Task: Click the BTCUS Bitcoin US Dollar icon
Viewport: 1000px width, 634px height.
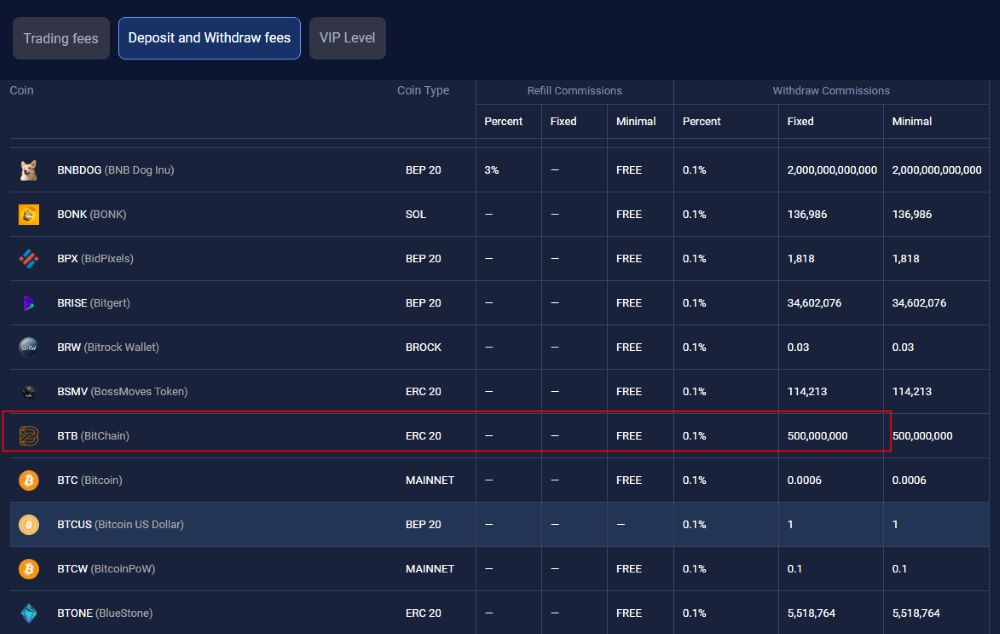Action: click(29, 524)
